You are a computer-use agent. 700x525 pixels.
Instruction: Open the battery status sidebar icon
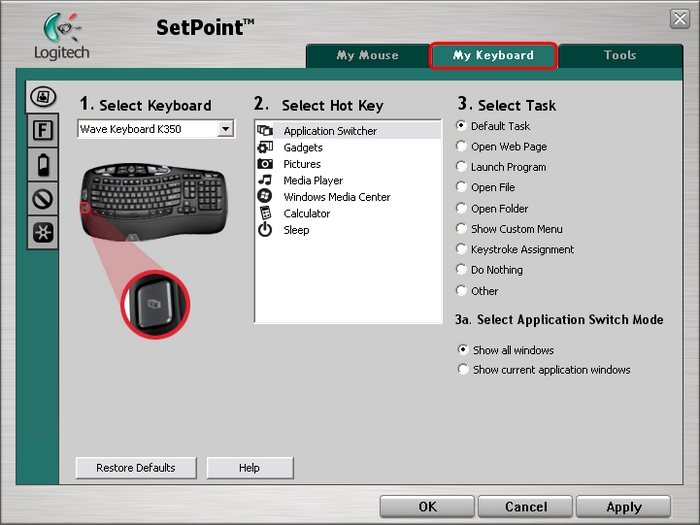(x=42, y=164)
